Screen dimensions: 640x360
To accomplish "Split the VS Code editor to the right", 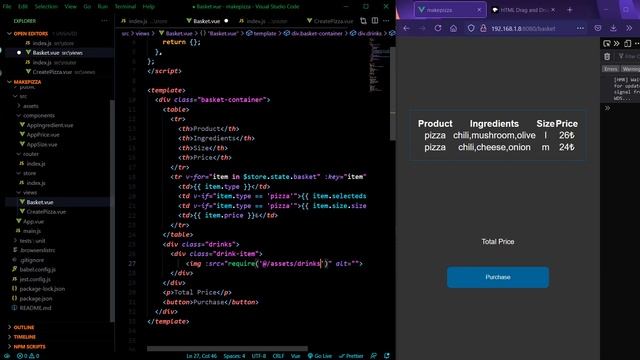I will tap(375, 21).
